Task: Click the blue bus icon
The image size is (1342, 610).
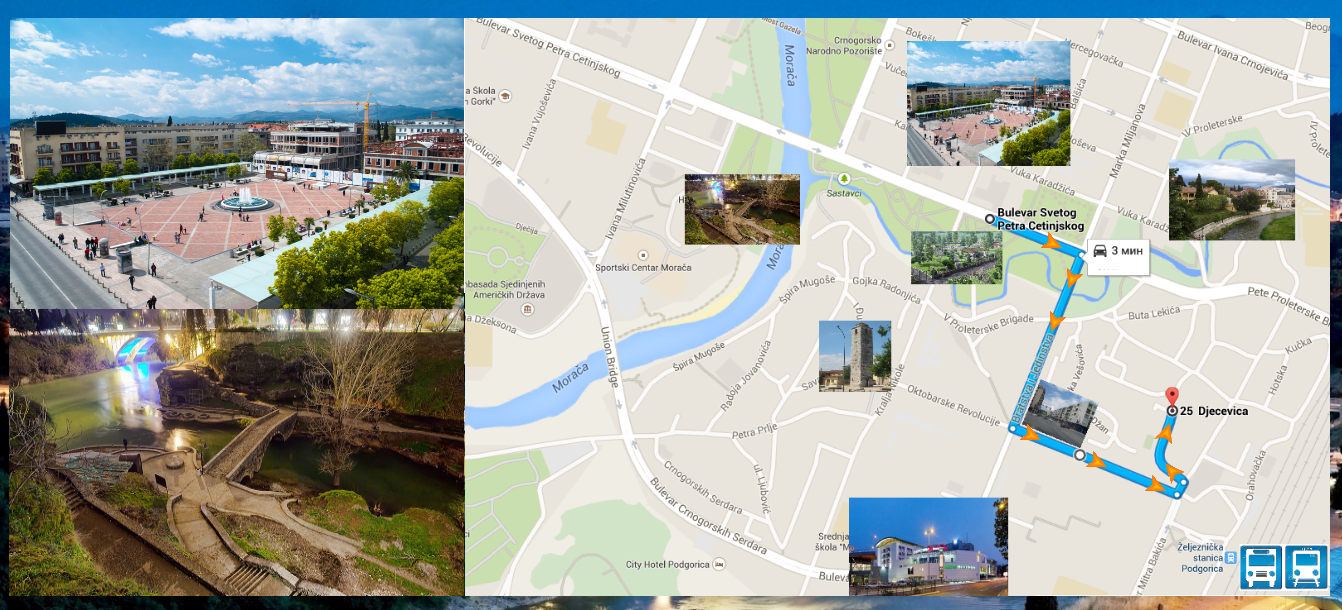Action: [1261, 567]
